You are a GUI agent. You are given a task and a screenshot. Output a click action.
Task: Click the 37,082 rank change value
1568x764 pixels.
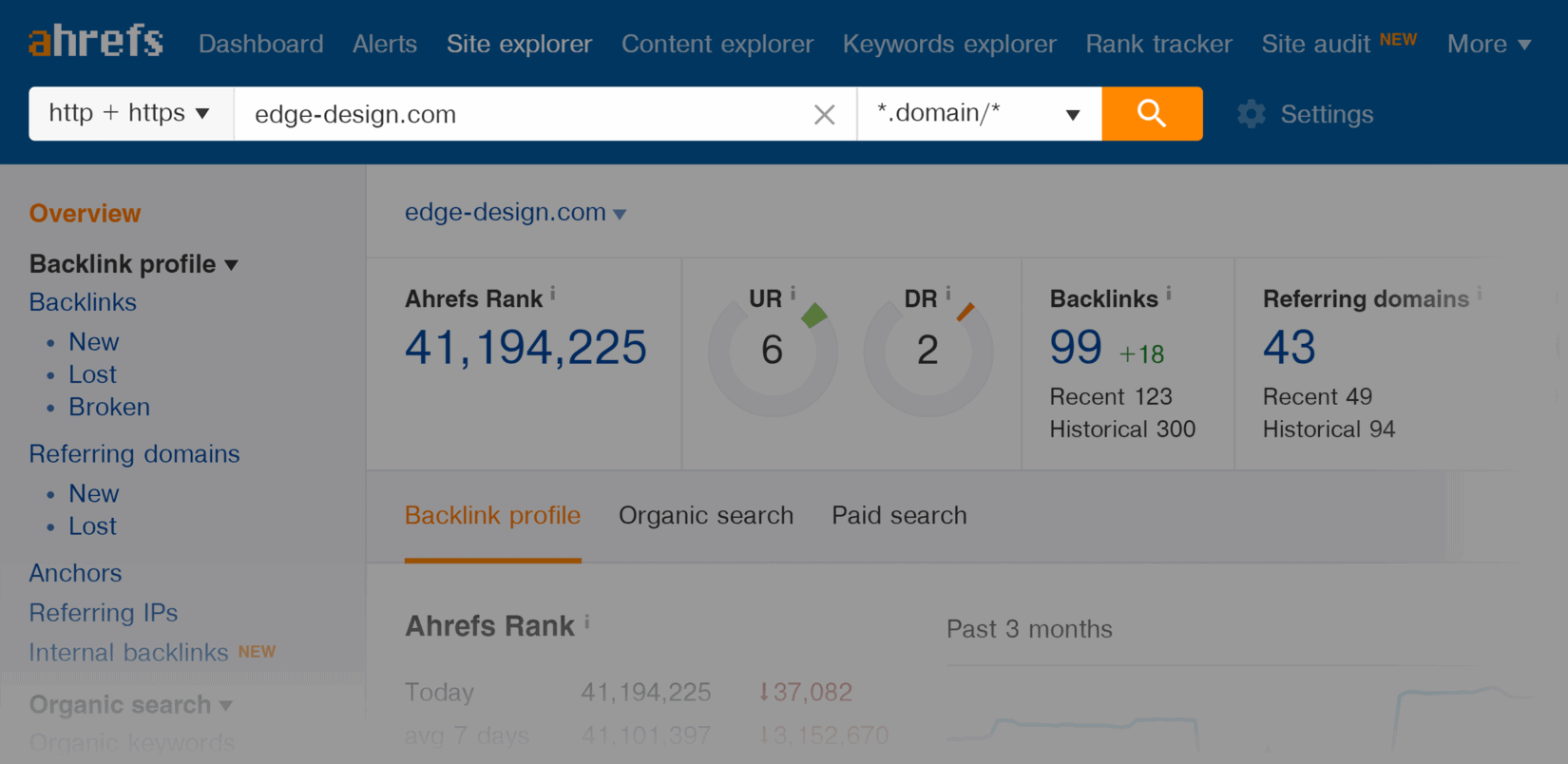tap(805, 692)
